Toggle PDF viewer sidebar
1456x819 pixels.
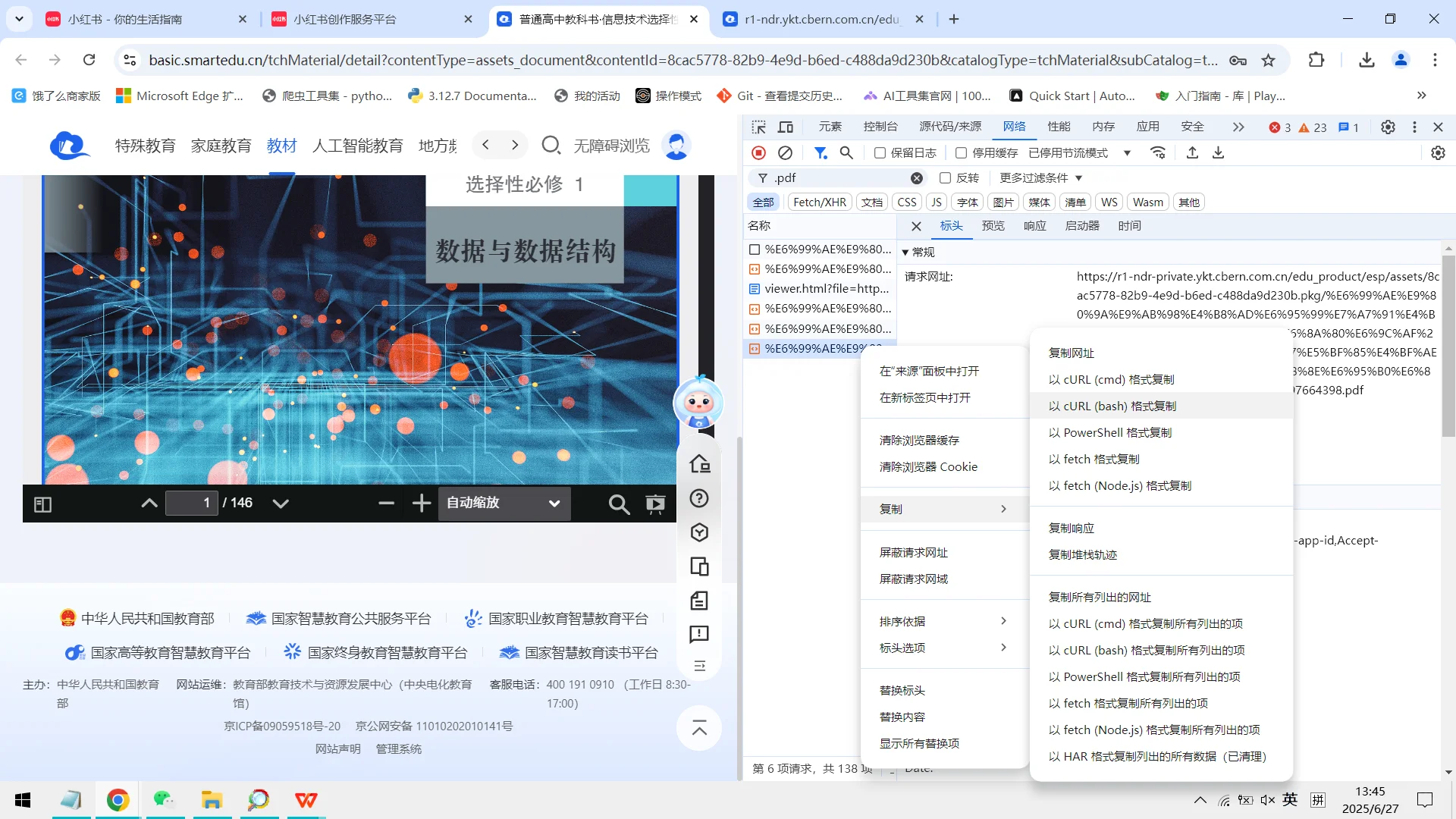tap(43, 504)
